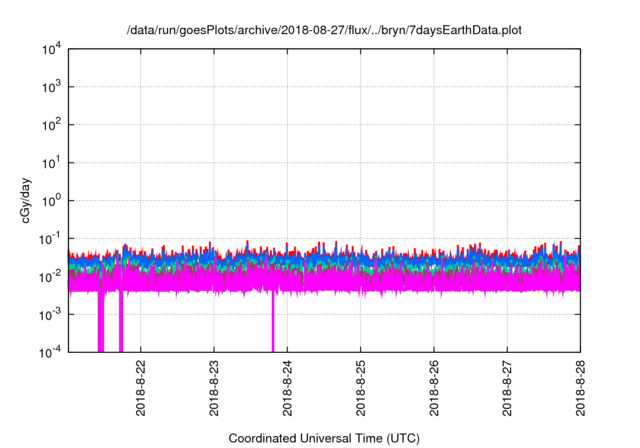Click the 10^-4 y-axis tick label
The height and width of the screenshot is (448, 640).
[x=50, y=352]
